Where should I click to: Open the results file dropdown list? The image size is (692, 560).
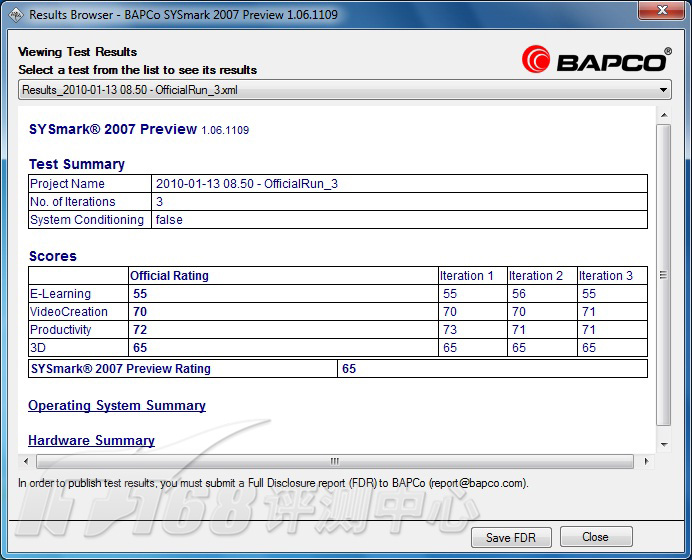345,90
